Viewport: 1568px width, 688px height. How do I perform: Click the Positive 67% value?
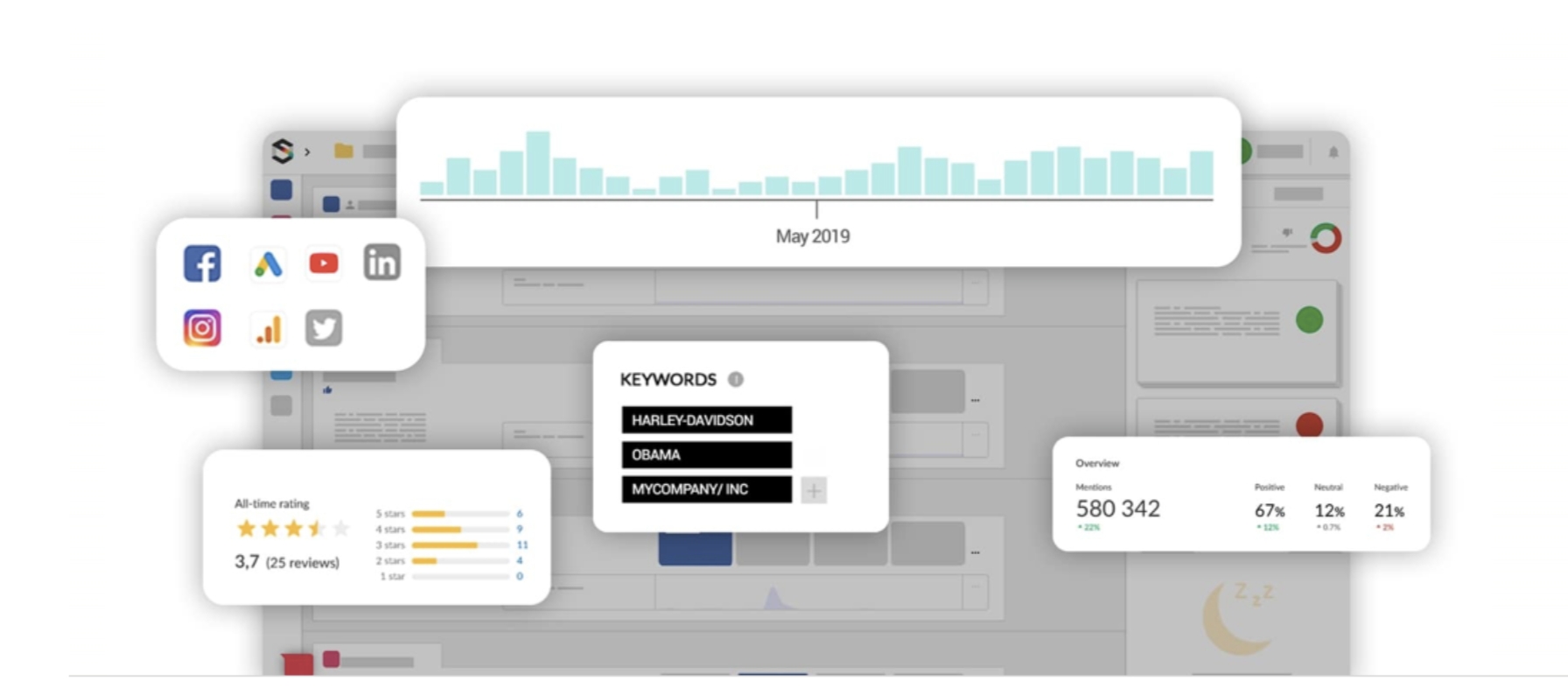pyautogui.click(x=1270, y=510)
